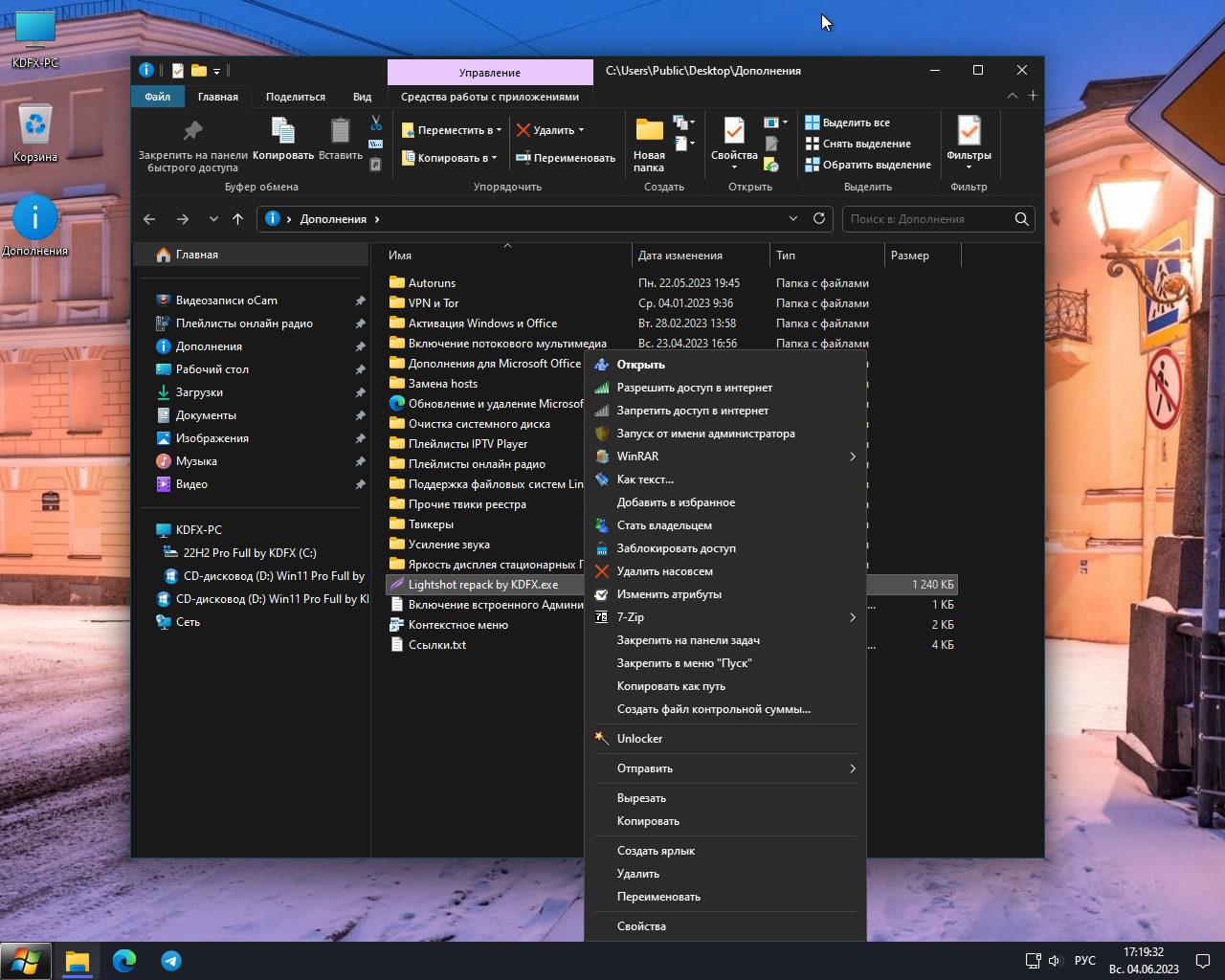Click the Filters icon in the ribbon
Viewport: 1225px width, 980px height.
click(x=969, y=130)
